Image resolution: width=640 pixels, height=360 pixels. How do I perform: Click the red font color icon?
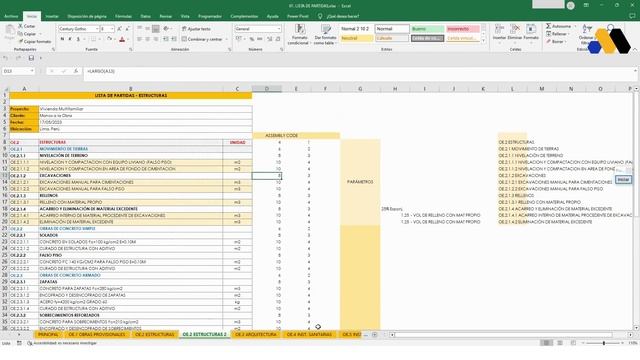point(122,39)
